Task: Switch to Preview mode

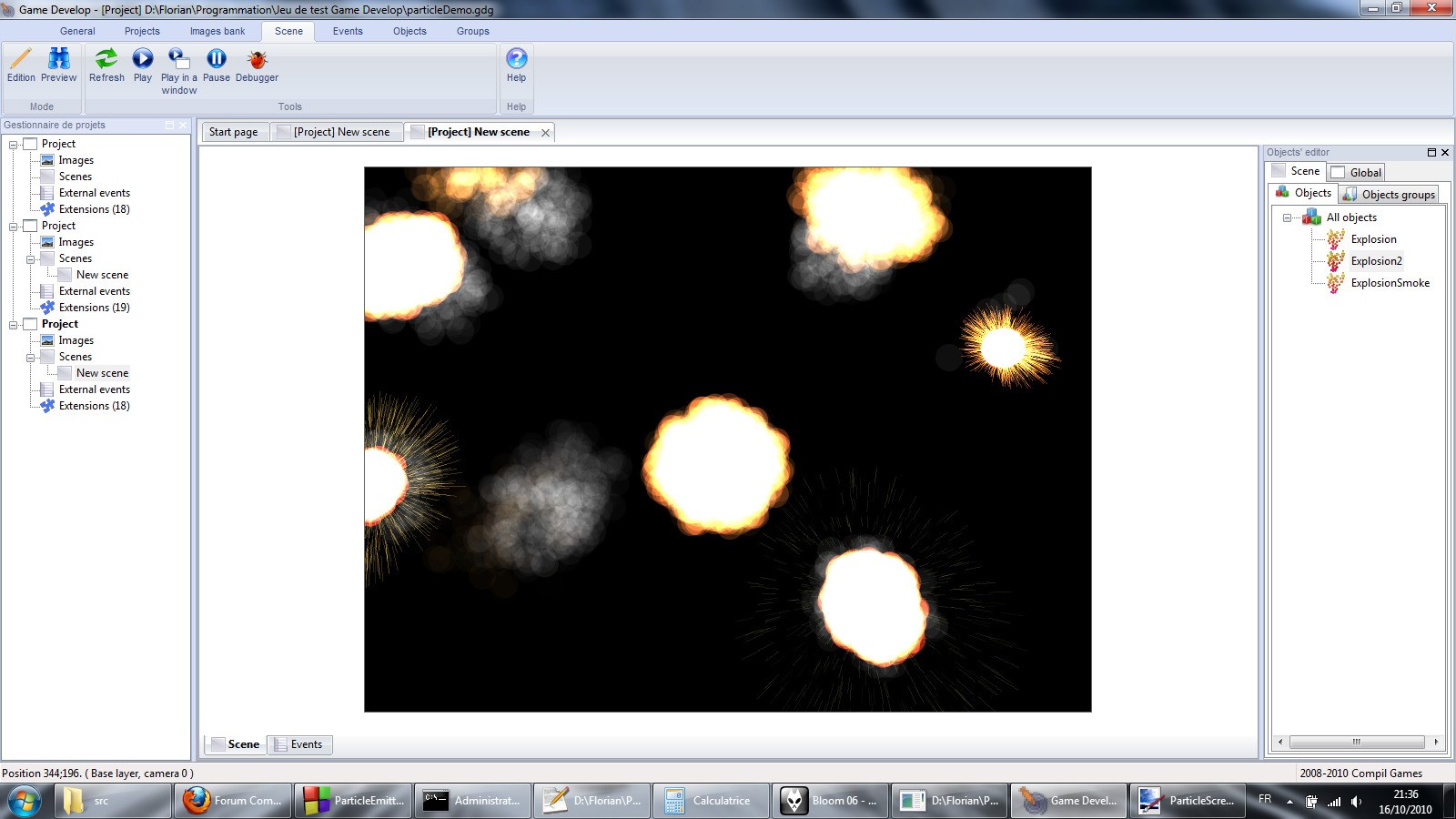Action: click(59, 66)
